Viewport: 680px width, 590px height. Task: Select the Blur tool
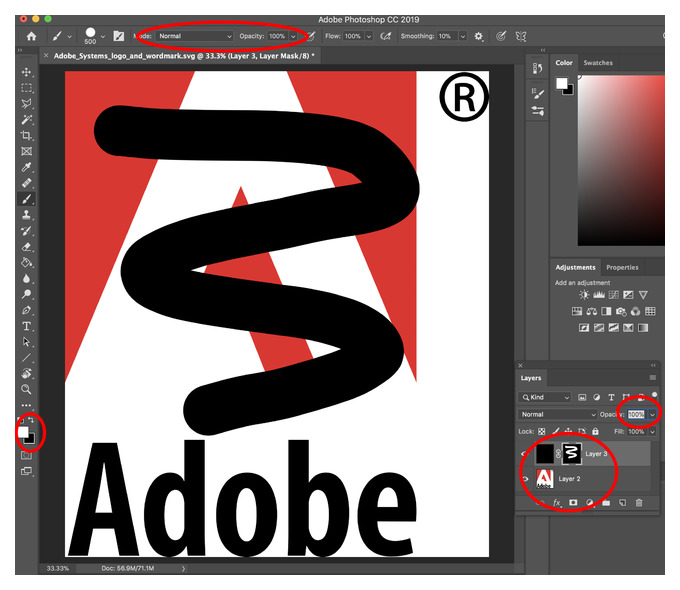[26, 279]
